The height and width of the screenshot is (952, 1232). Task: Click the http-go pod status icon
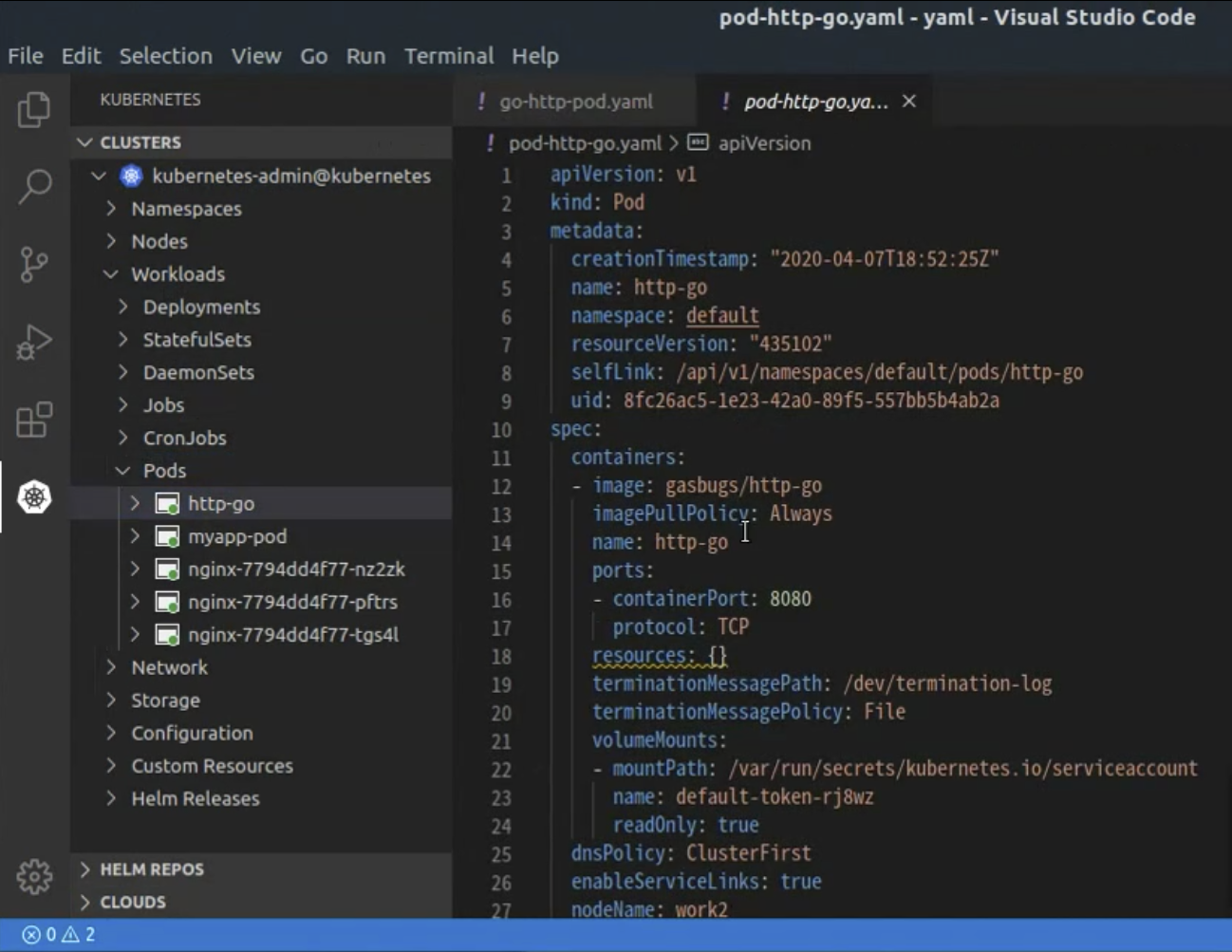coord(167,504)
